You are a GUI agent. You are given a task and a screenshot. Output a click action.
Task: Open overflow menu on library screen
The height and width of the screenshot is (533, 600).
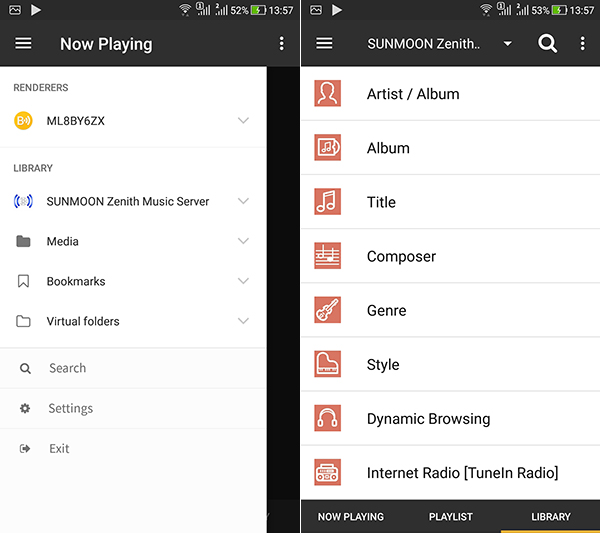point(582,44)
